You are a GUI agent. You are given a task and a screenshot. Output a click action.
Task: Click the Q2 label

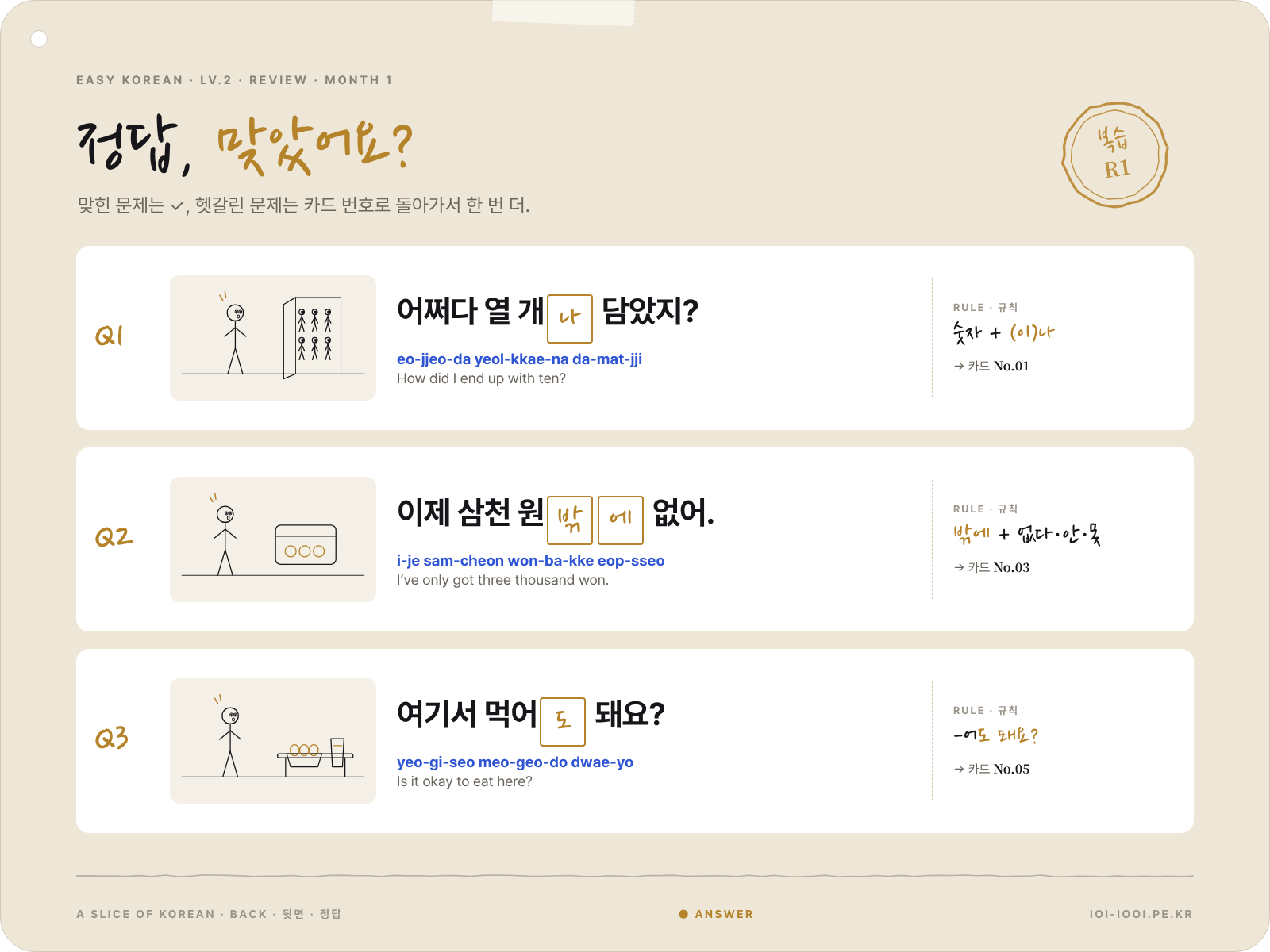pyautogui.click(x=114, y=537)
